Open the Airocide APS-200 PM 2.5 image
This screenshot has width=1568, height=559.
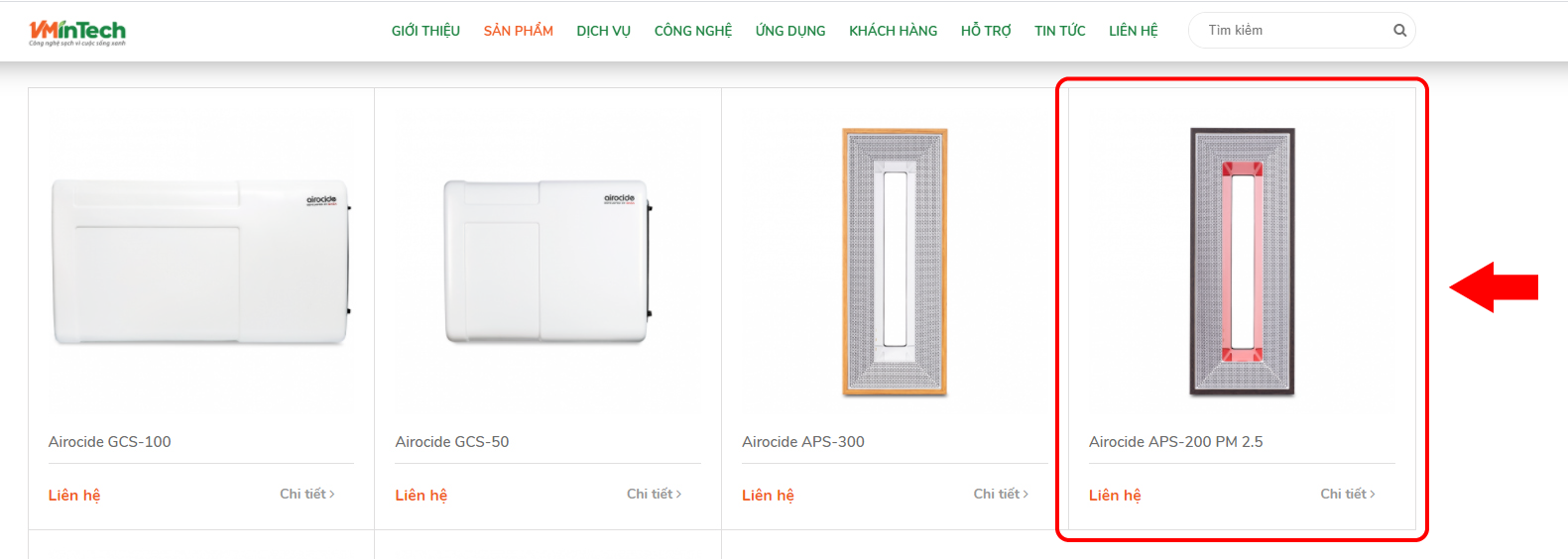point(1242,263)
